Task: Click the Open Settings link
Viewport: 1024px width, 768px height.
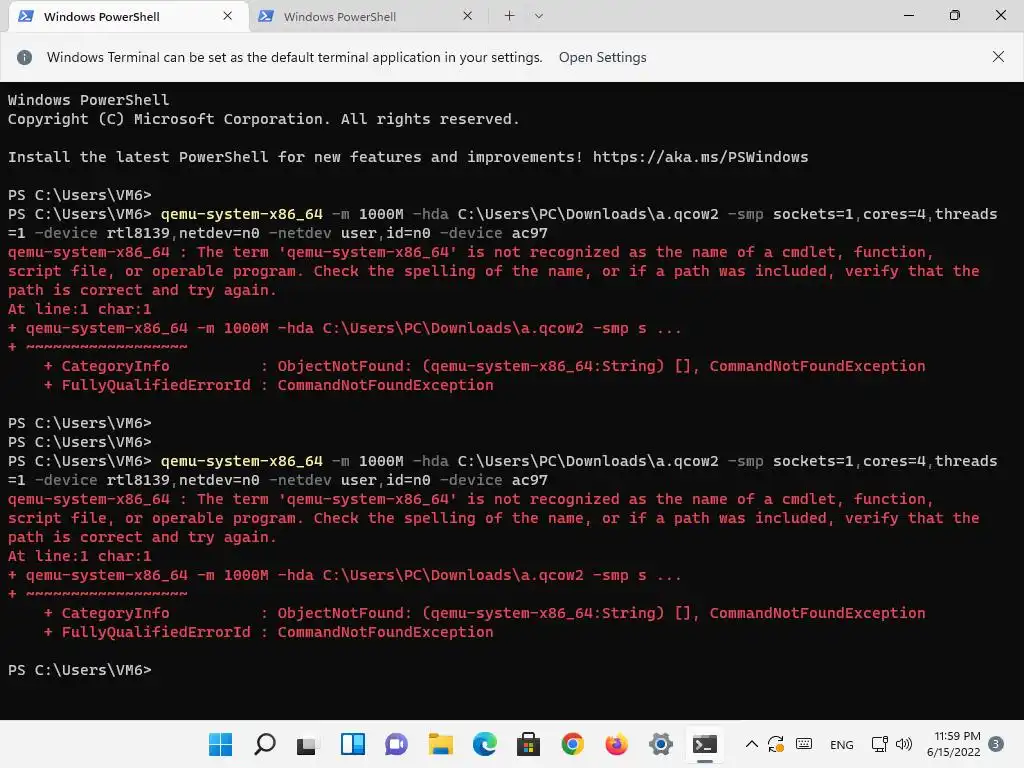Action: coord(602,57)
